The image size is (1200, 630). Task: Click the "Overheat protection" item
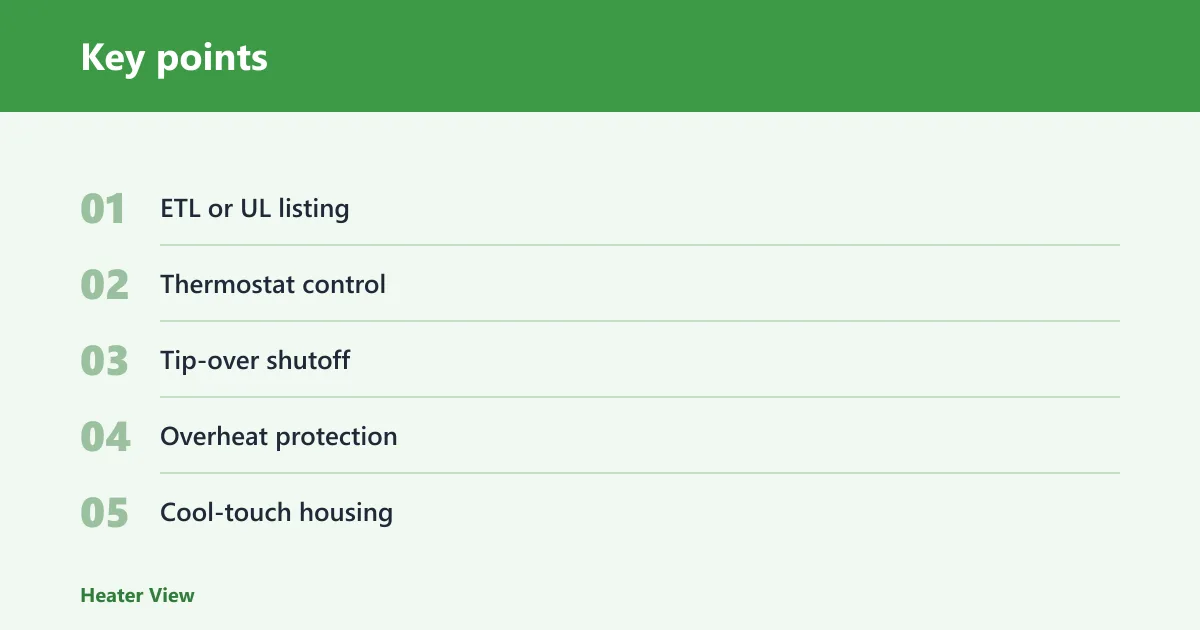click(279, 437)
